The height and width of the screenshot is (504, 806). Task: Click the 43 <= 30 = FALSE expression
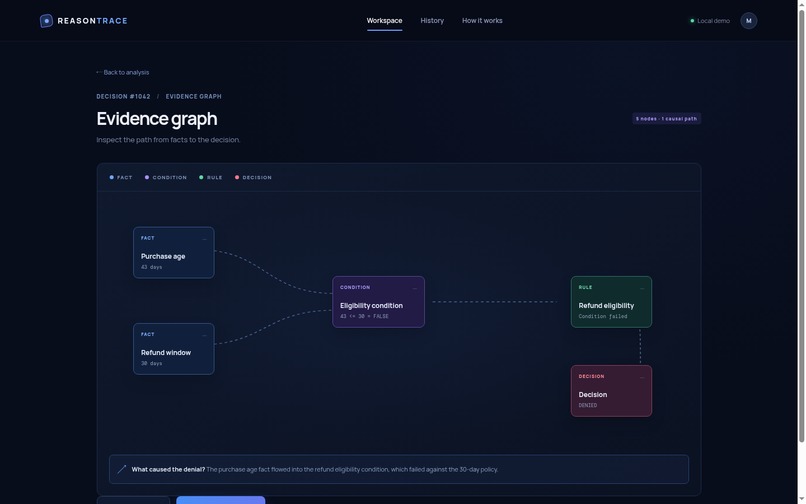coord(364,317)
